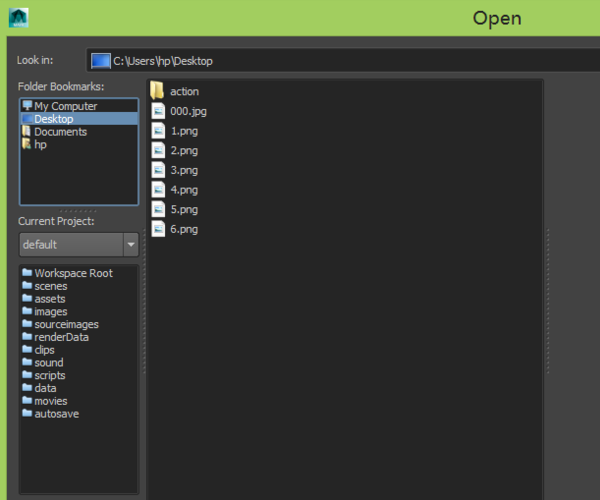Open the action folder icon
The height and width of the screenshot is (500, 600).
point(157,92)
